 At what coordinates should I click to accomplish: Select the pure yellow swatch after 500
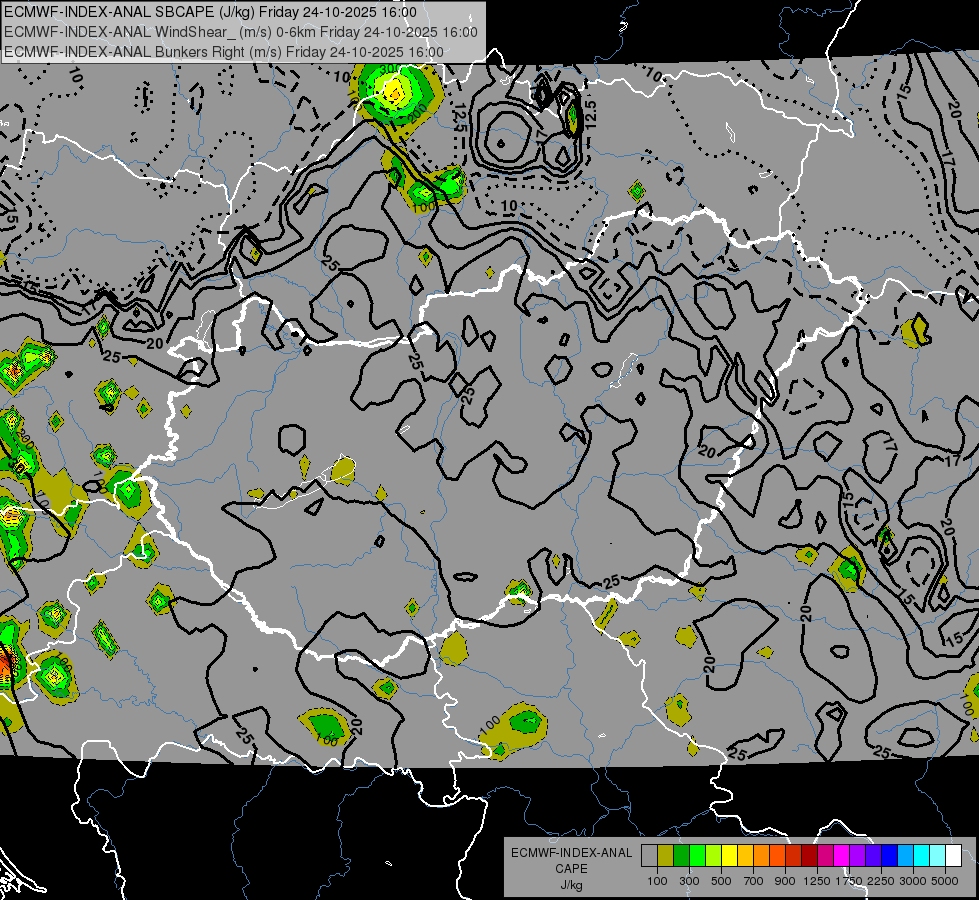coord(729,856)
